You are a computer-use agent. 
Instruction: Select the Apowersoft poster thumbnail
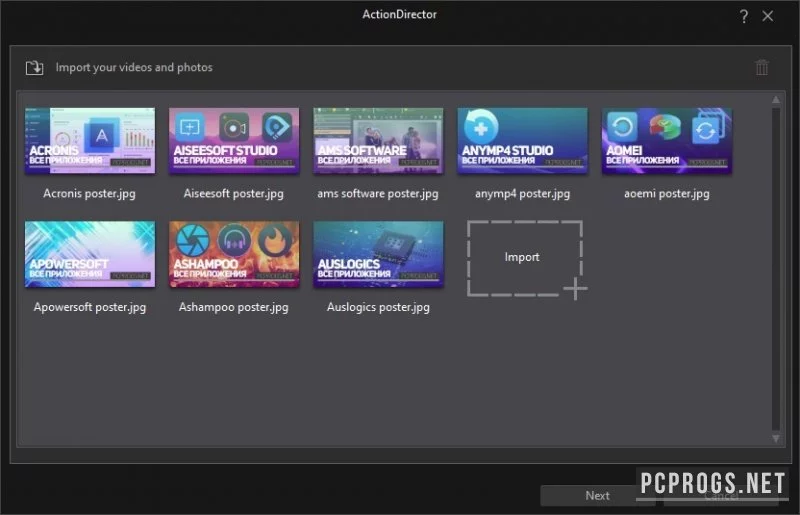pos(90,254)
